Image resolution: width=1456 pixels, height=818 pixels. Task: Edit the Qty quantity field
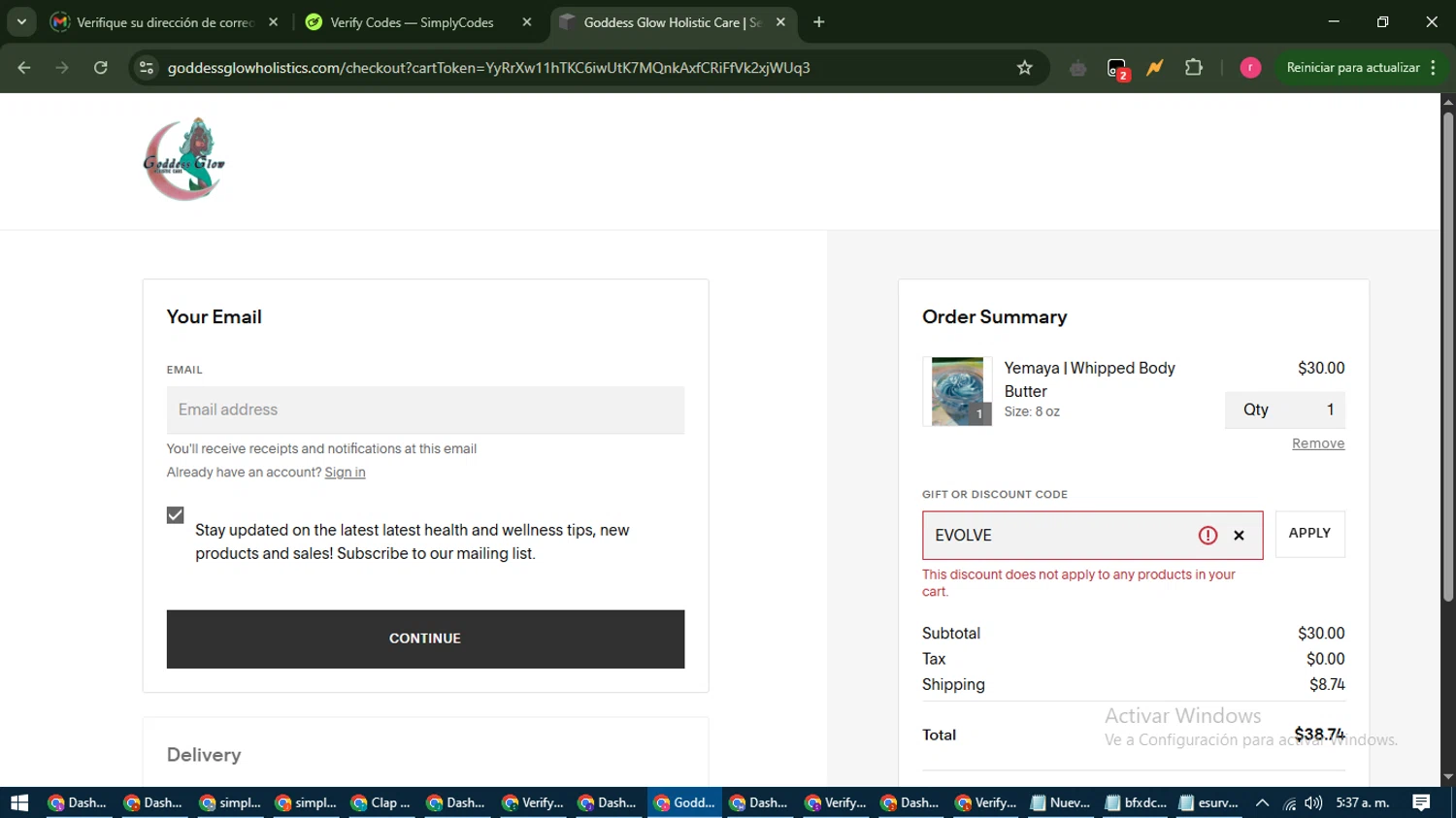[1285, 409]
